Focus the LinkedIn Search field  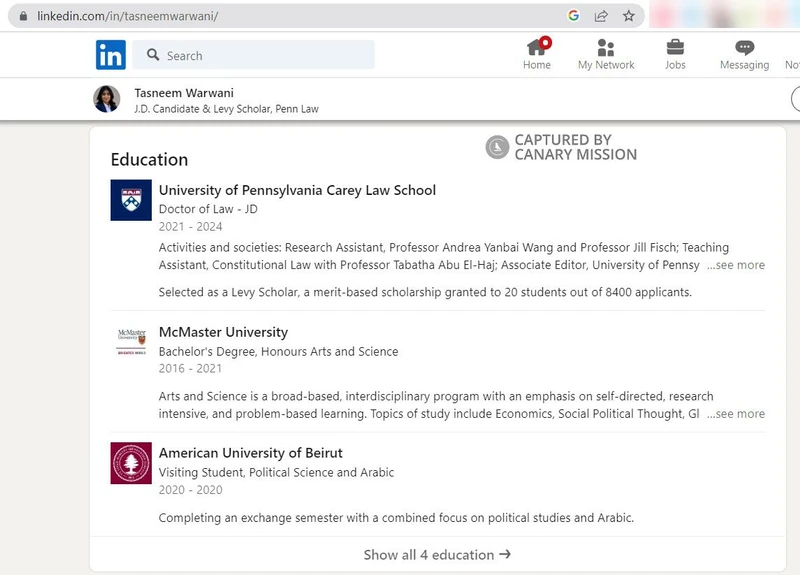click(253, 55)
